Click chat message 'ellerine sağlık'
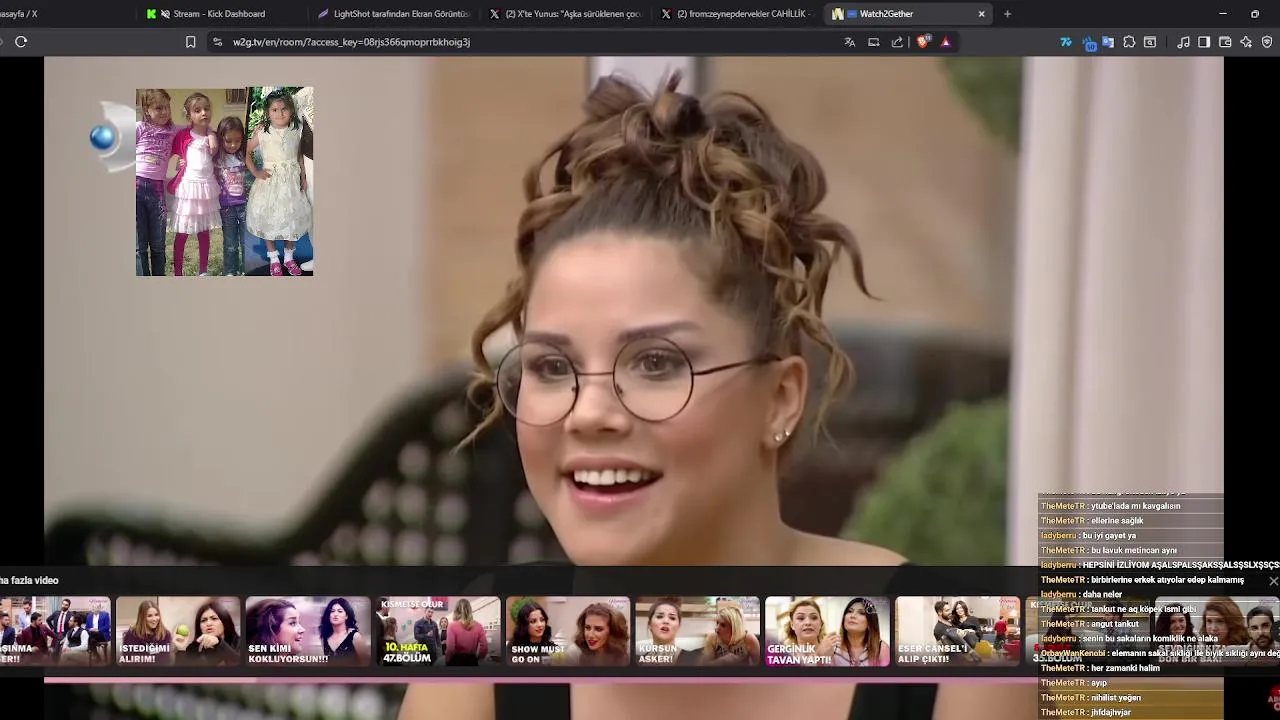 (1117, 521)
